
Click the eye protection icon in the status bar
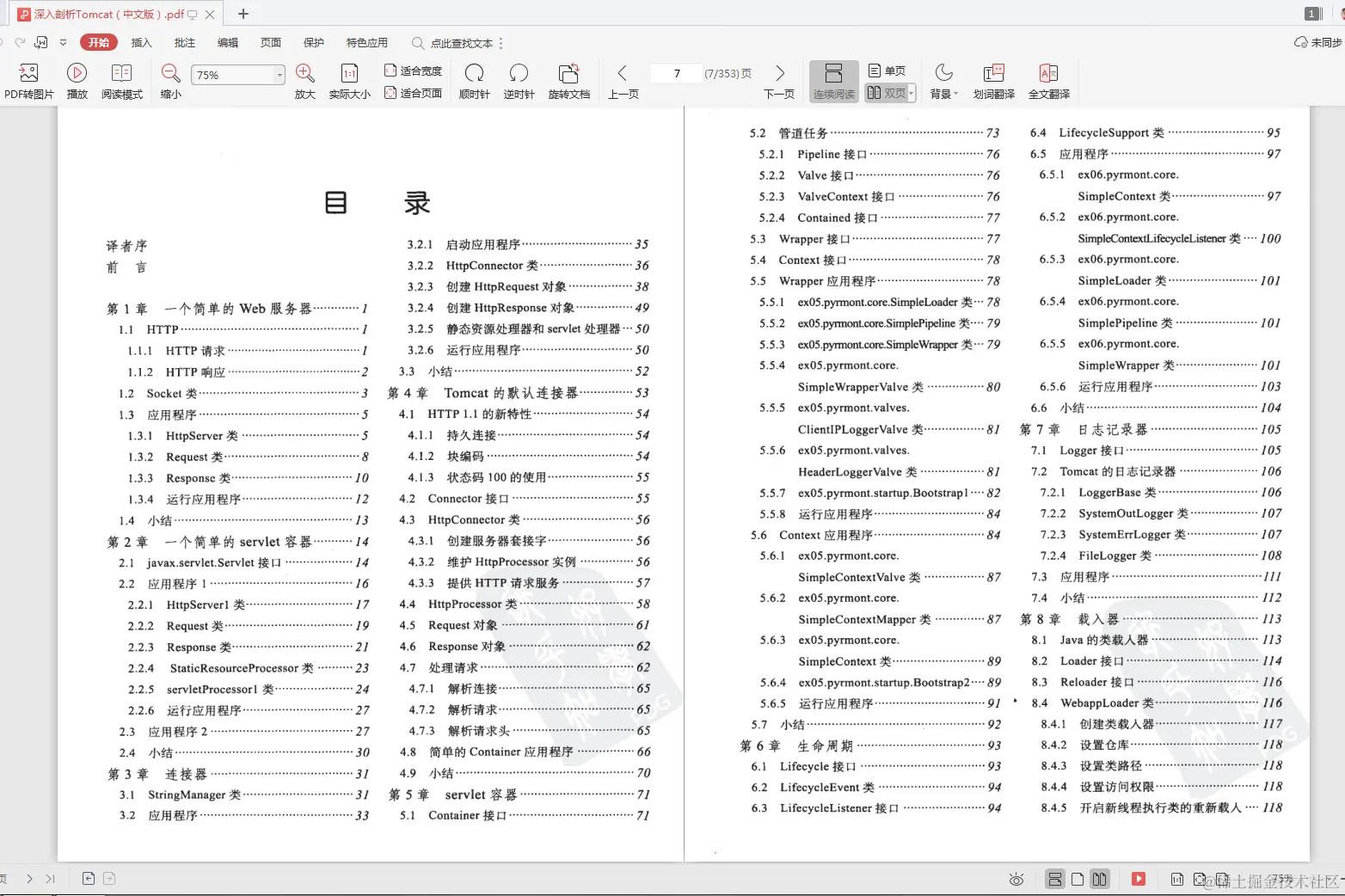click(x=1016, y=879)
